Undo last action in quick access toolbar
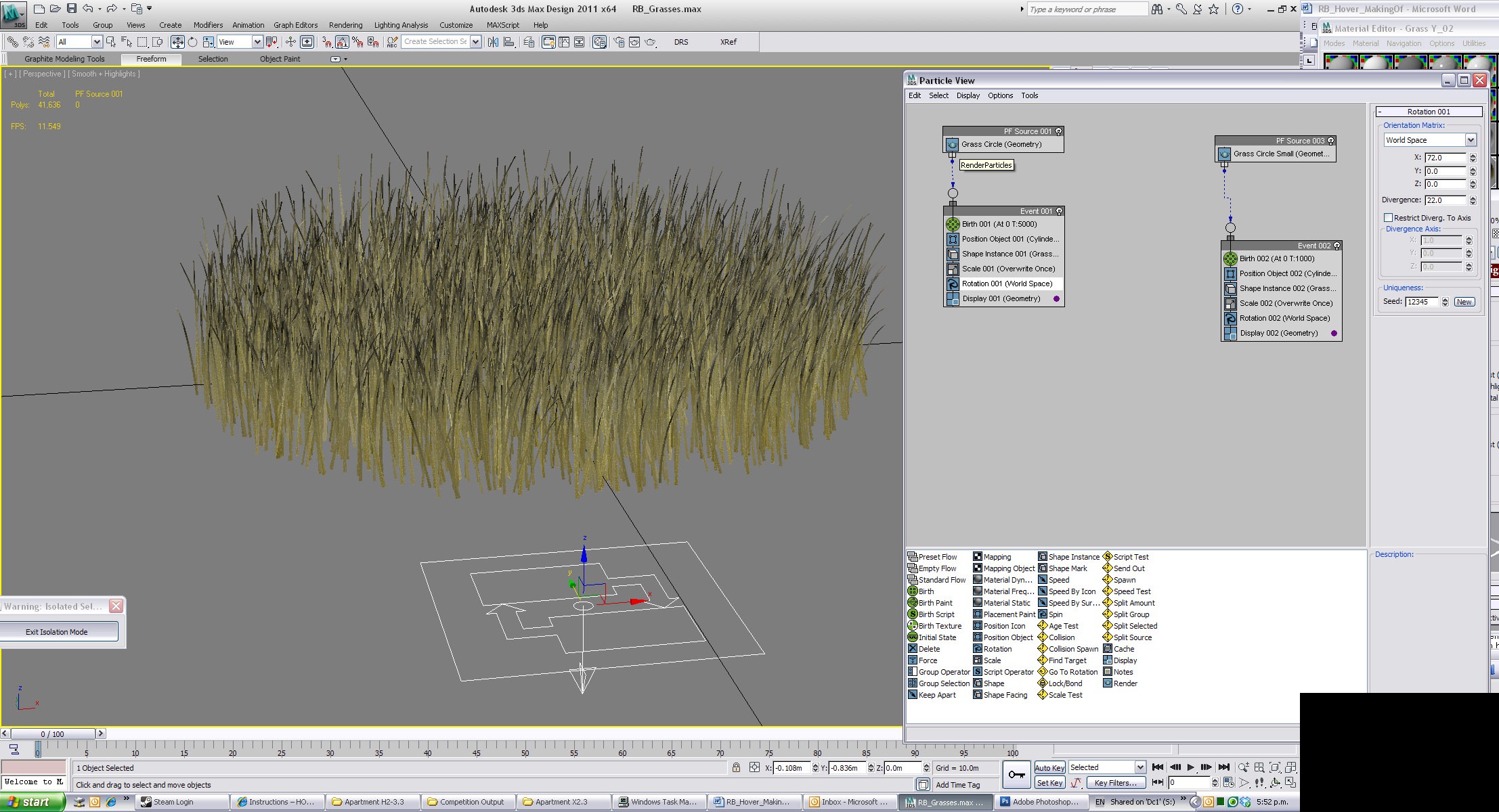Viewport: 1499px width, 812px height. 88,9
